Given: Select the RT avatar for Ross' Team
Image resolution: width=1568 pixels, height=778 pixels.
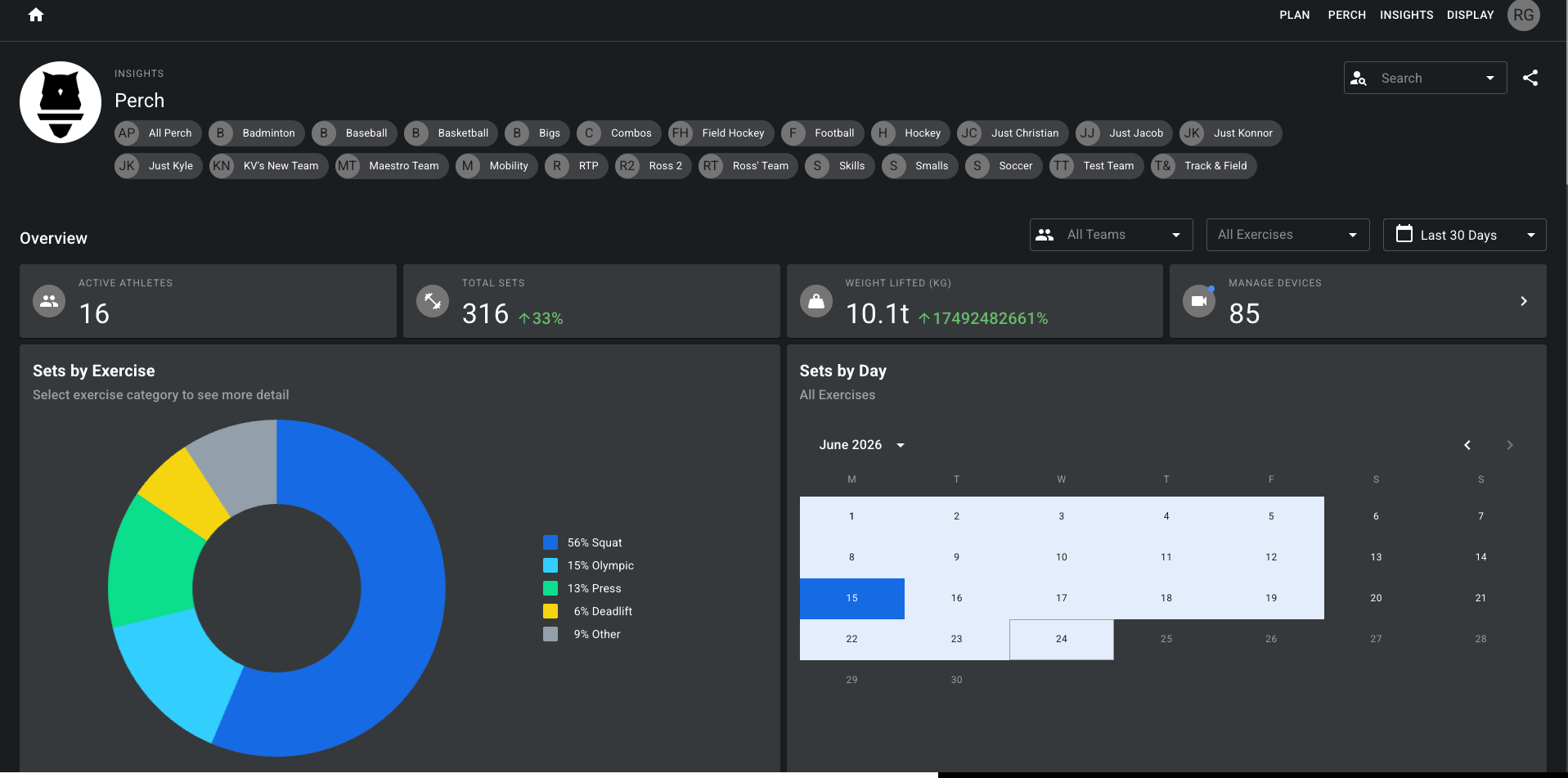Looking at the screenshot, I should [711, 166].
